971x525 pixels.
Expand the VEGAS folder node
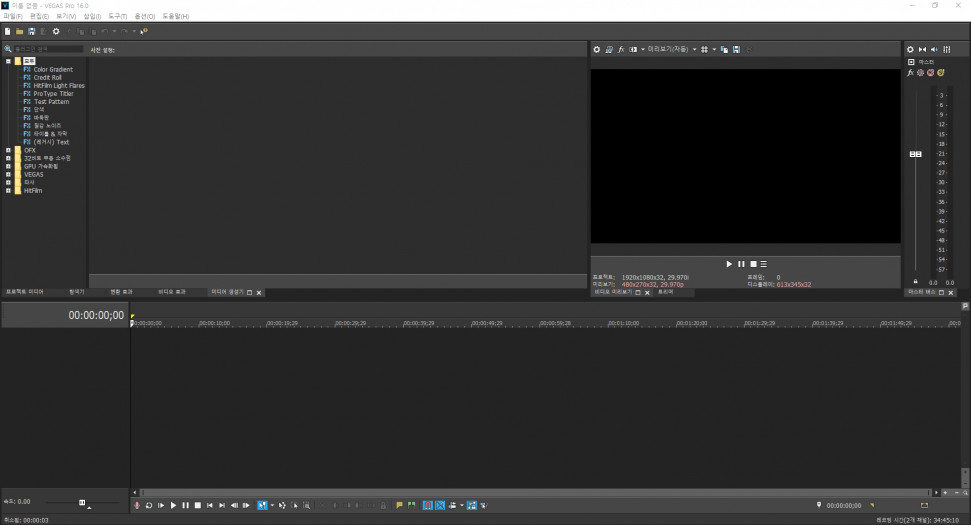(x=8, y=174)
